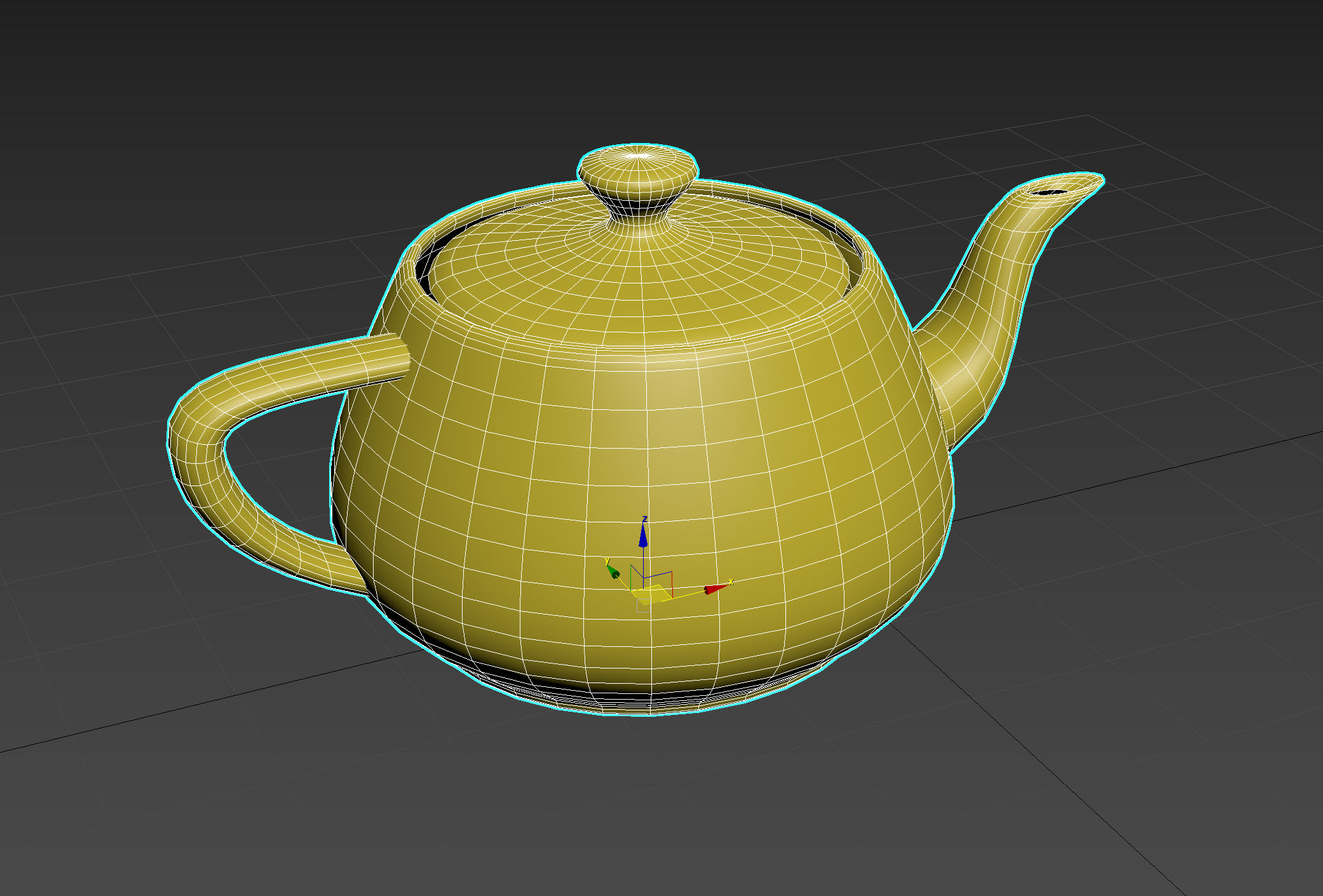Click the yellow Y label on the gizmo
1323x896 pixels.
607,561
